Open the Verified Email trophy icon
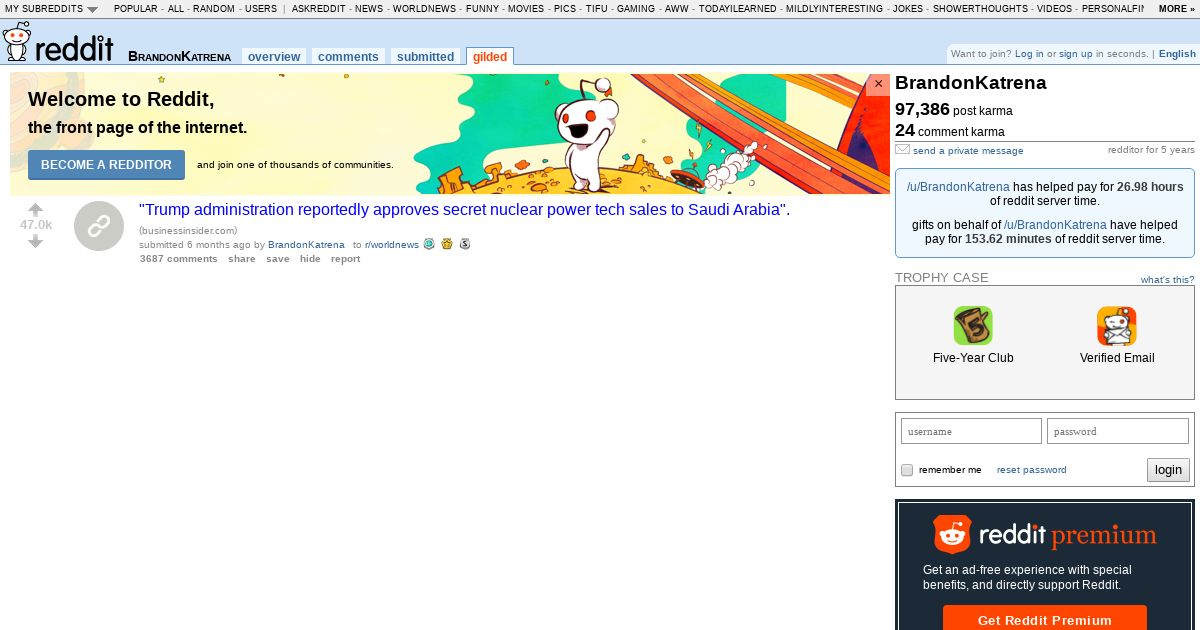The height and width of the screenshot is (630, 1200). click(1117, 326)
